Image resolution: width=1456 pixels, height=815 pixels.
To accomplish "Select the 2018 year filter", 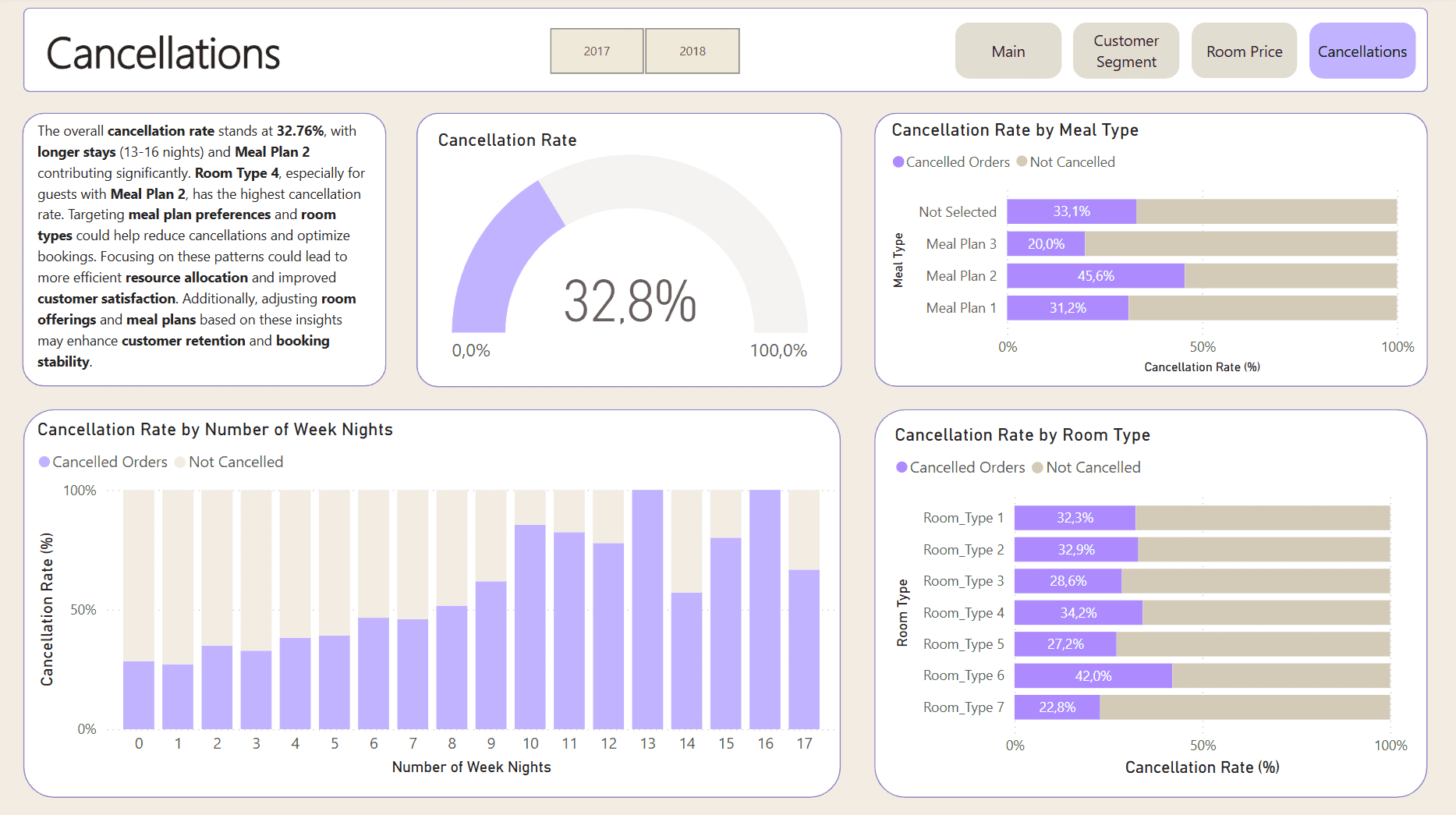I will [692, 51].
